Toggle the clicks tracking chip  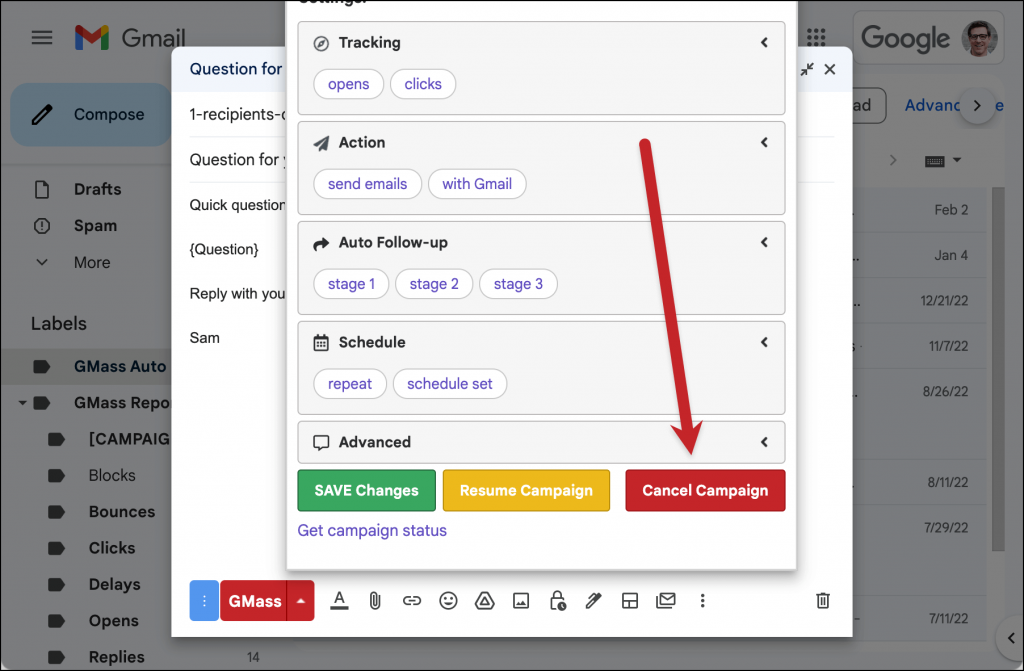[x=423, y=84]
